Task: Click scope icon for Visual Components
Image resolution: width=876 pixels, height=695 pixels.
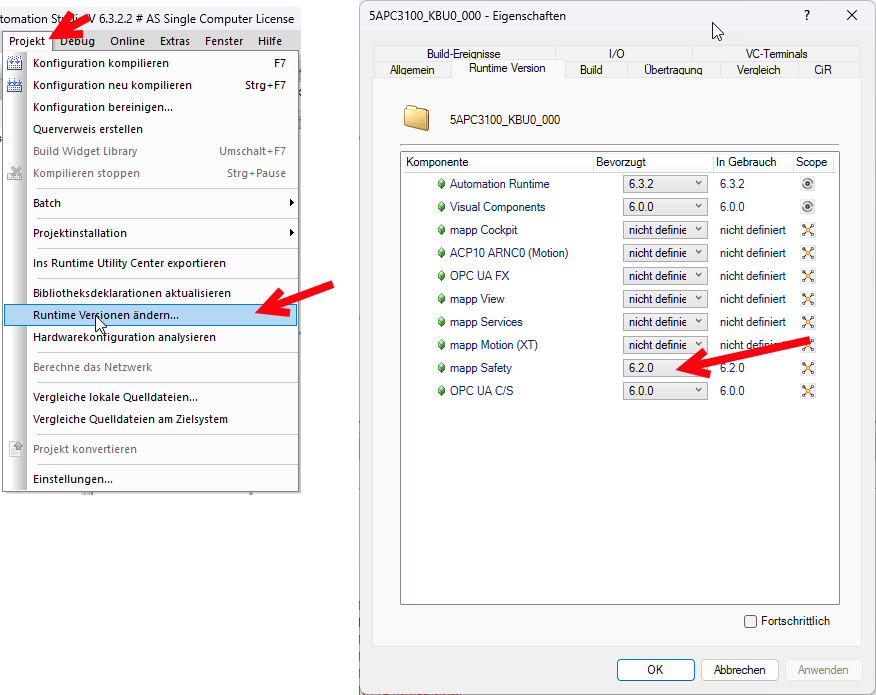Action: pos(807,207)
